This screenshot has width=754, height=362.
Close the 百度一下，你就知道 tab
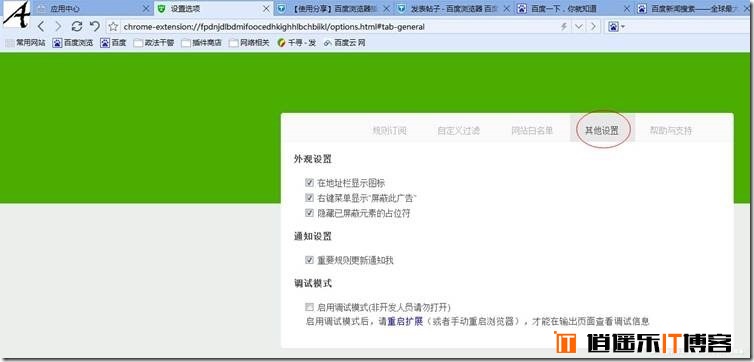626,9
